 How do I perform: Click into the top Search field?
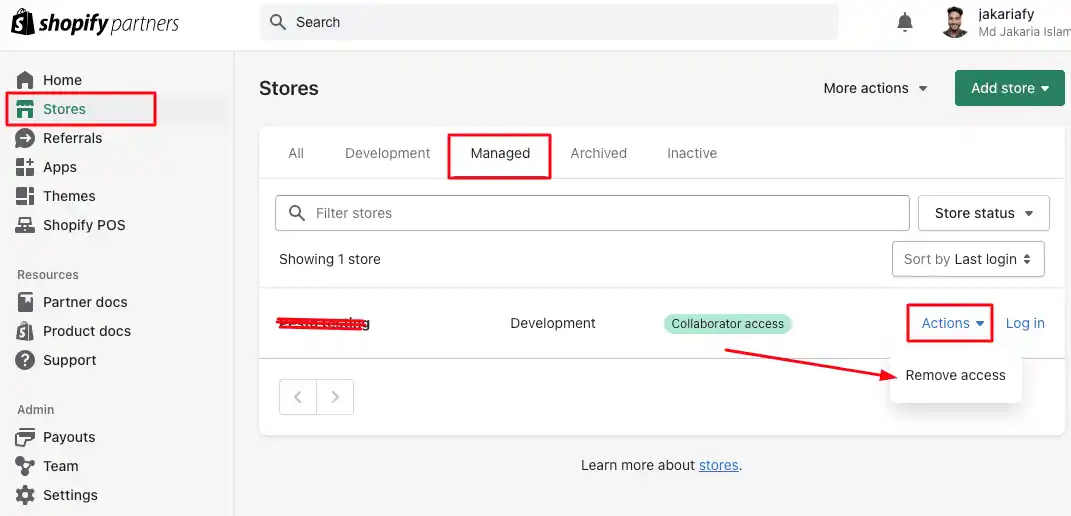(549, 23)
